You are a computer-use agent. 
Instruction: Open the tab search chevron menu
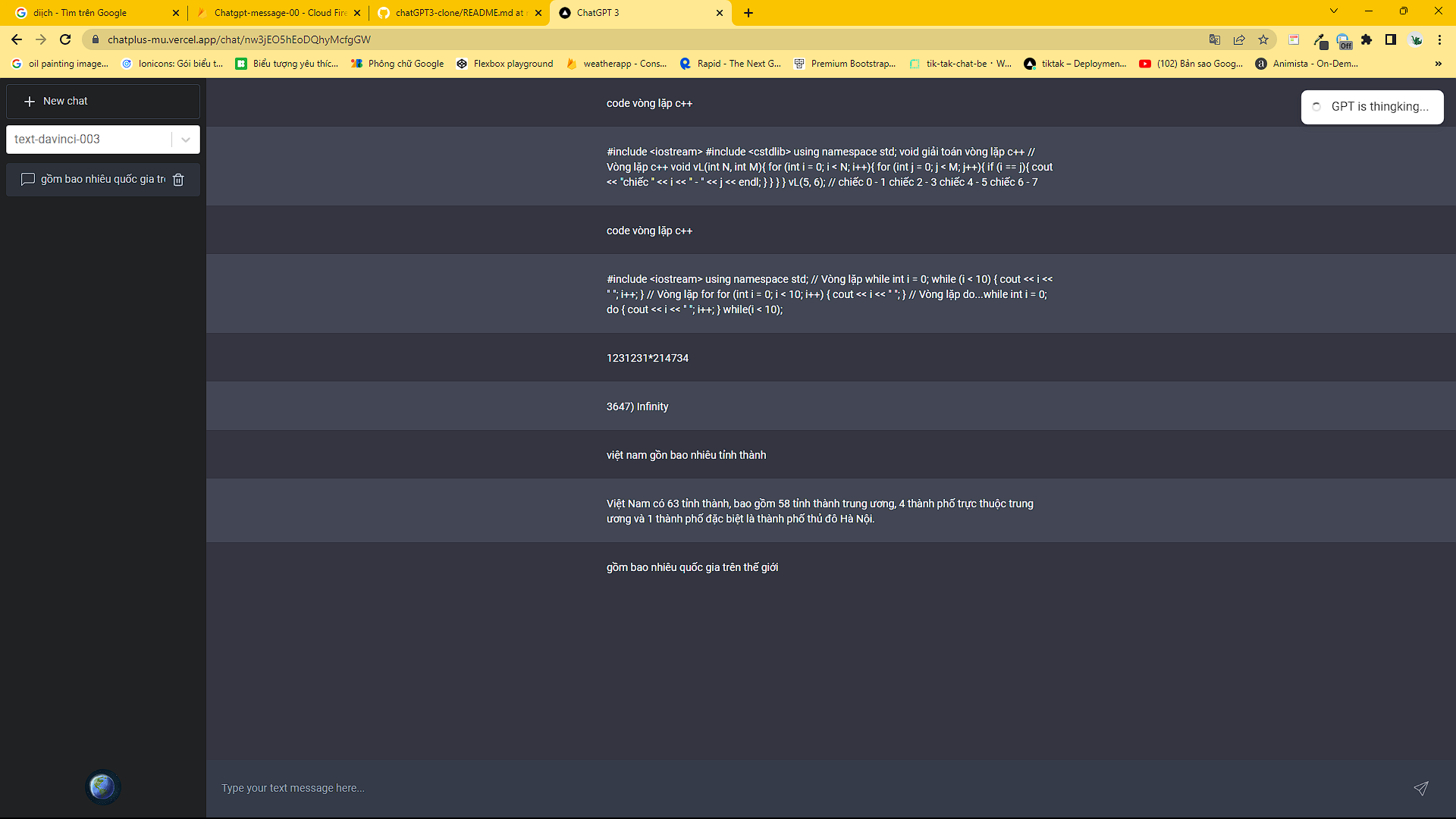coord(1333,11)
